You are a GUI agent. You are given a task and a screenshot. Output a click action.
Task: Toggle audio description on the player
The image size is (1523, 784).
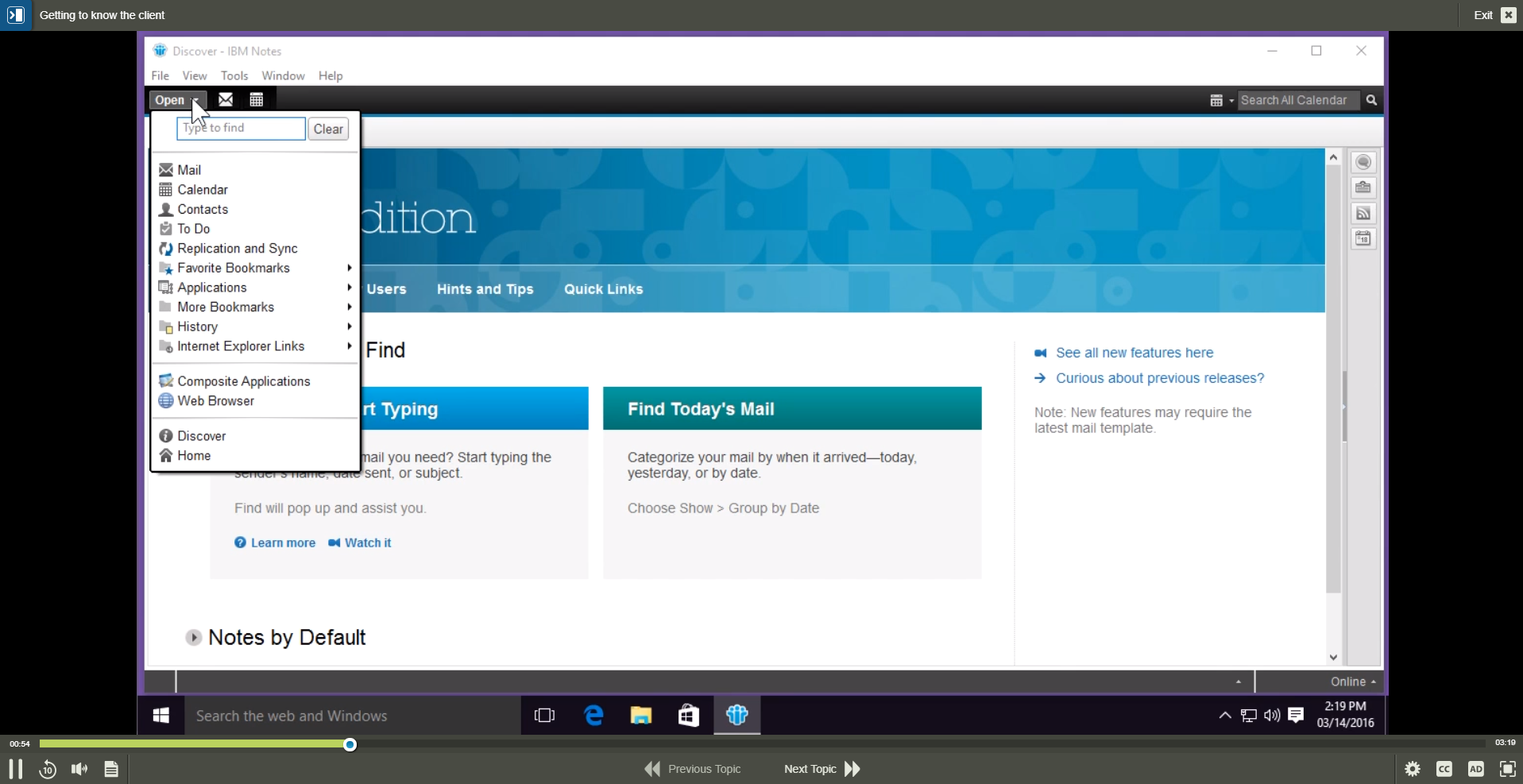1475,769
